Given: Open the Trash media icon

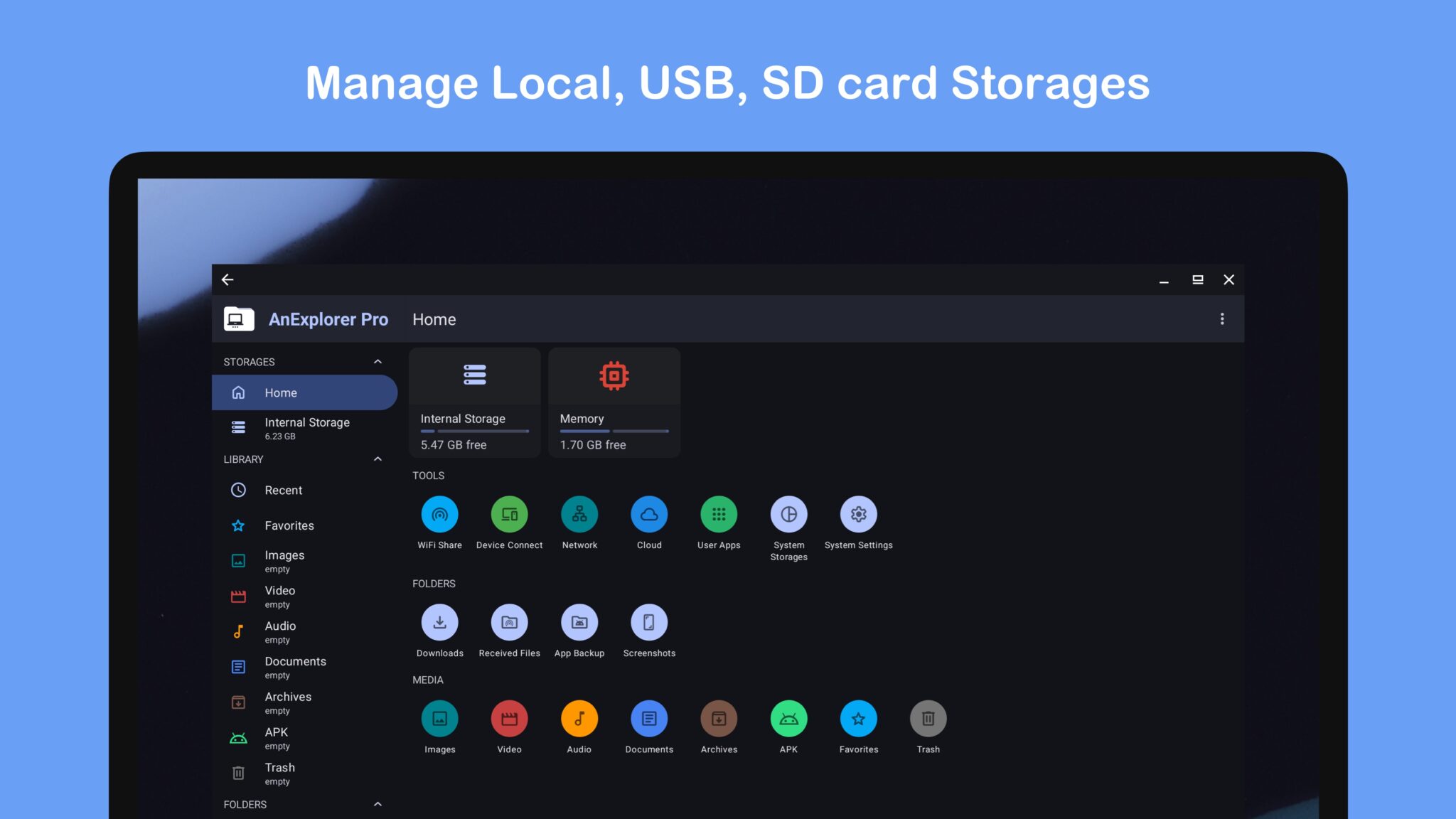Looking at the screenshot, I should point(928,718).
